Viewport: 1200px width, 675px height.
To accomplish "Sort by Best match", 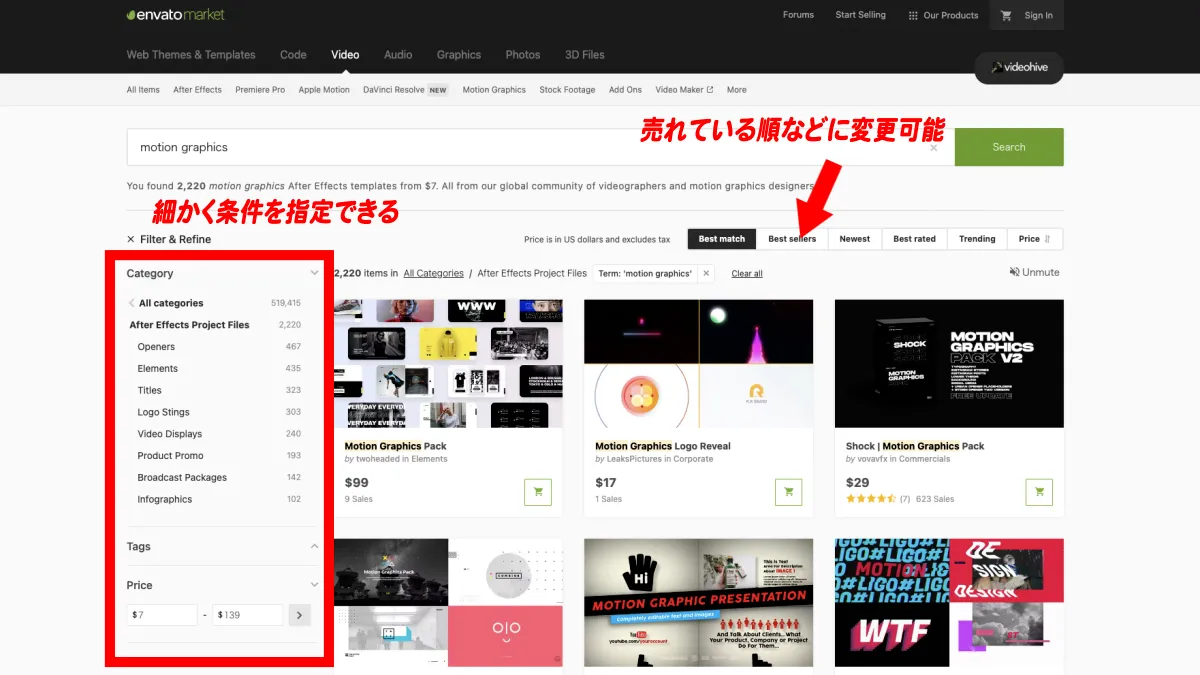I will [x=722, y=239].
